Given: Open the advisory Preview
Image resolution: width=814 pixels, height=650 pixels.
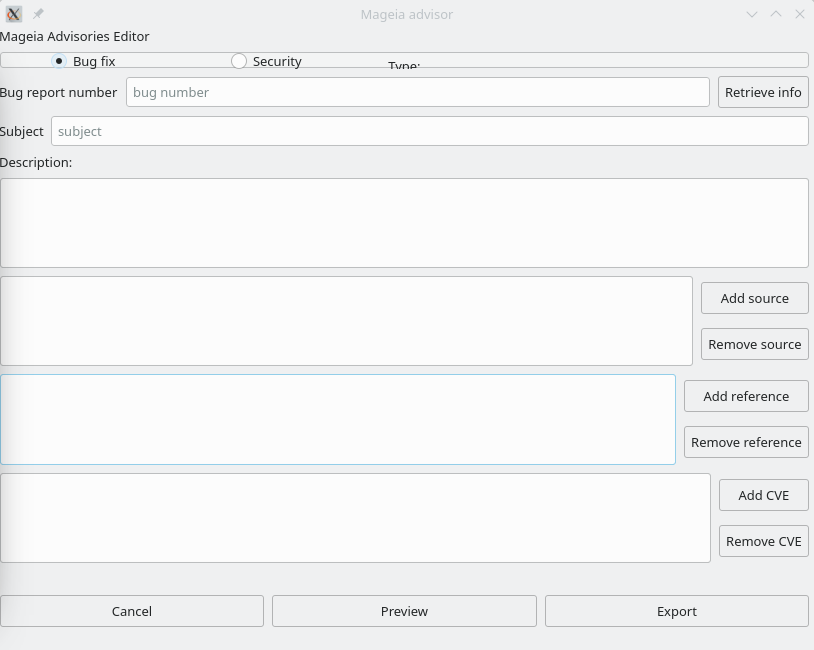Looking at the screenshot, I should (404, 611).
